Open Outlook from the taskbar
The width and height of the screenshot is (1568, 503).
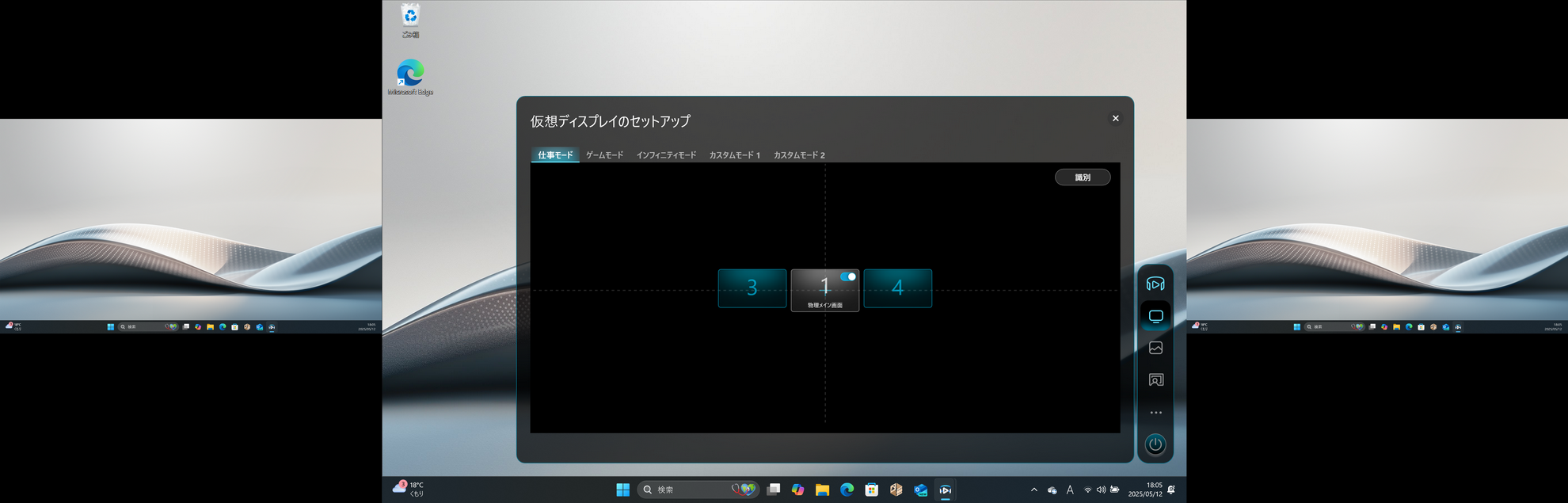click(921, 490)
